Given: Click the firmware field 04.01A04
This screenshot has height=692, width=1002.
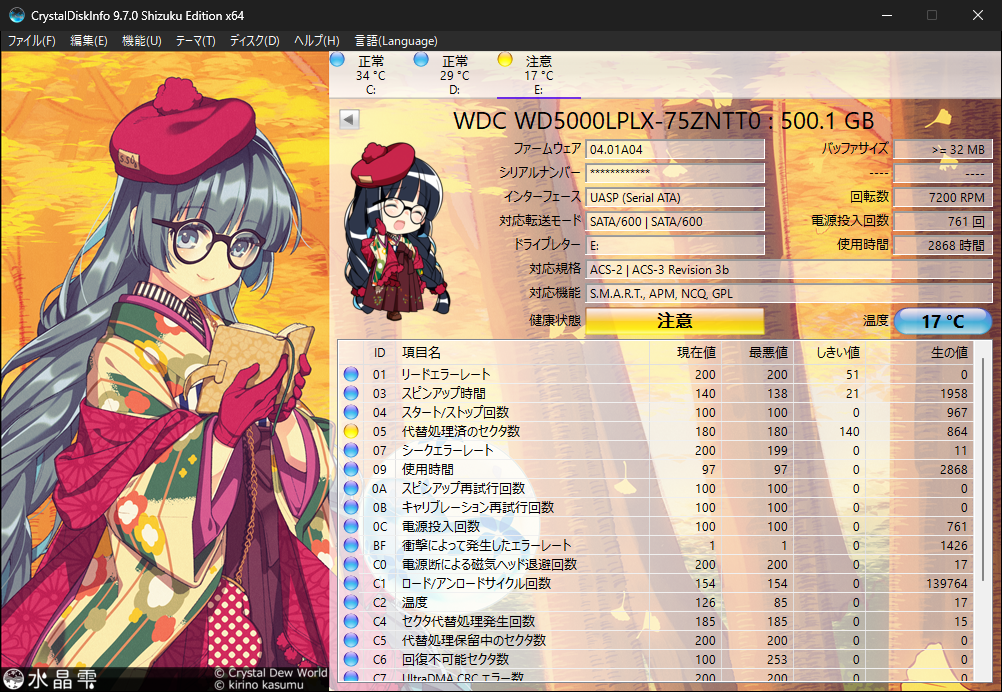Looking at the screenshot, I should coord(675,149).
